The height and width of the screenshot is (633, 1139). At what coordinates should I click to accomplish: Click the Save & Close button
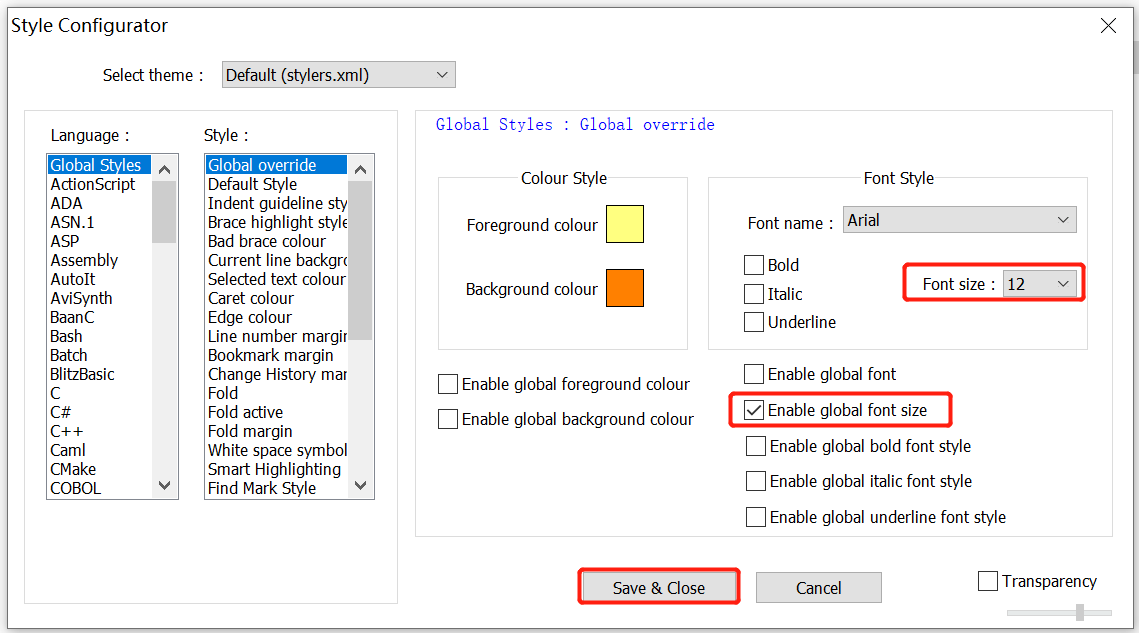658,587
